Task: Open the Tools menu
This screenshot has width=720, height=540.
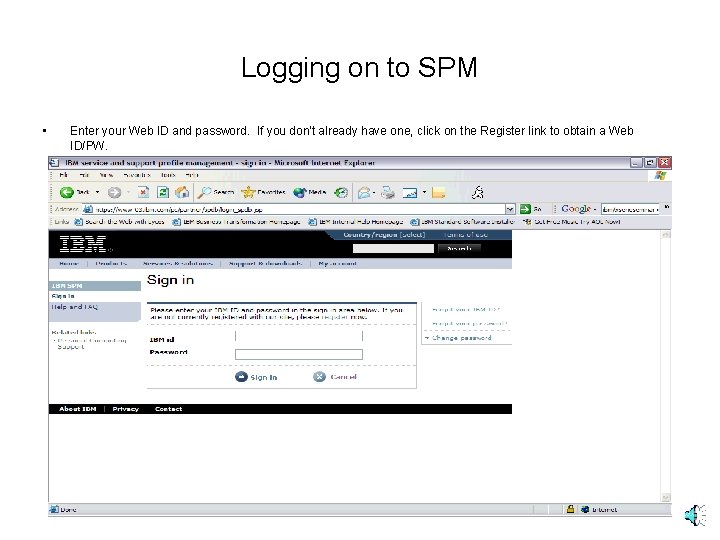Action: [x=168, y=175]
